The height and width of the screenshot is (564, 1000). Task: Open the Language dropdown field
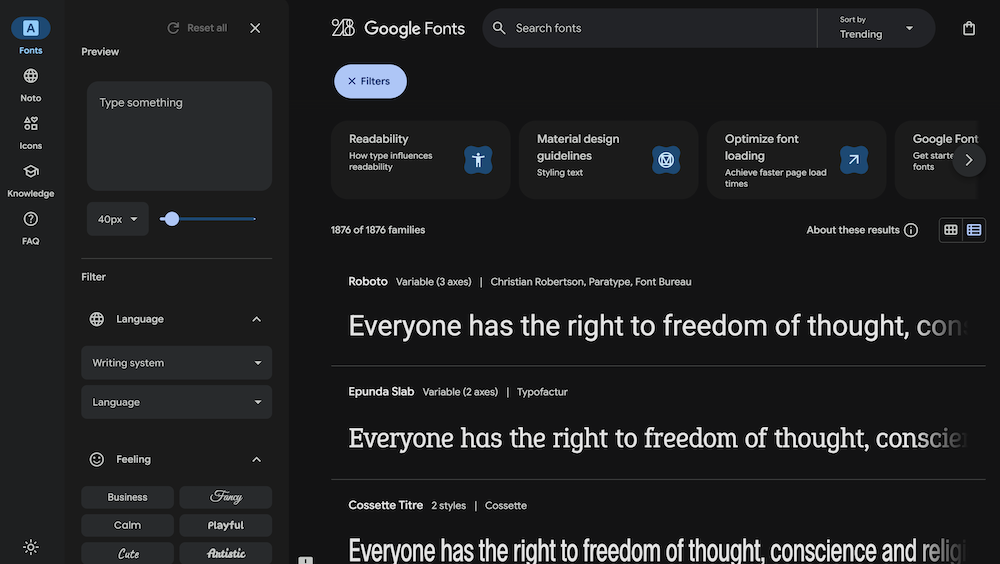pos(177,402)
